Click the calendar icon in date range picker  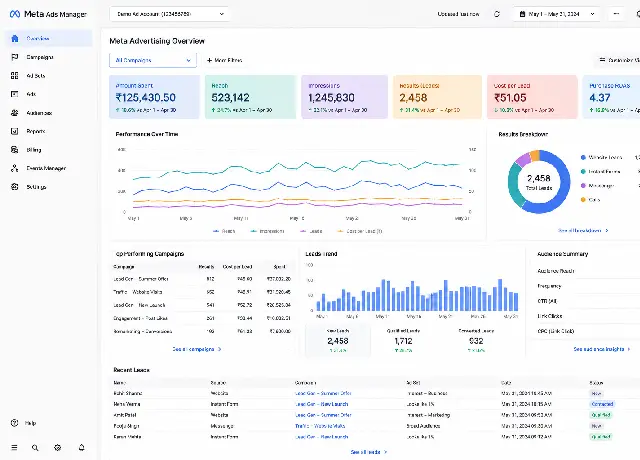(522, 14)
